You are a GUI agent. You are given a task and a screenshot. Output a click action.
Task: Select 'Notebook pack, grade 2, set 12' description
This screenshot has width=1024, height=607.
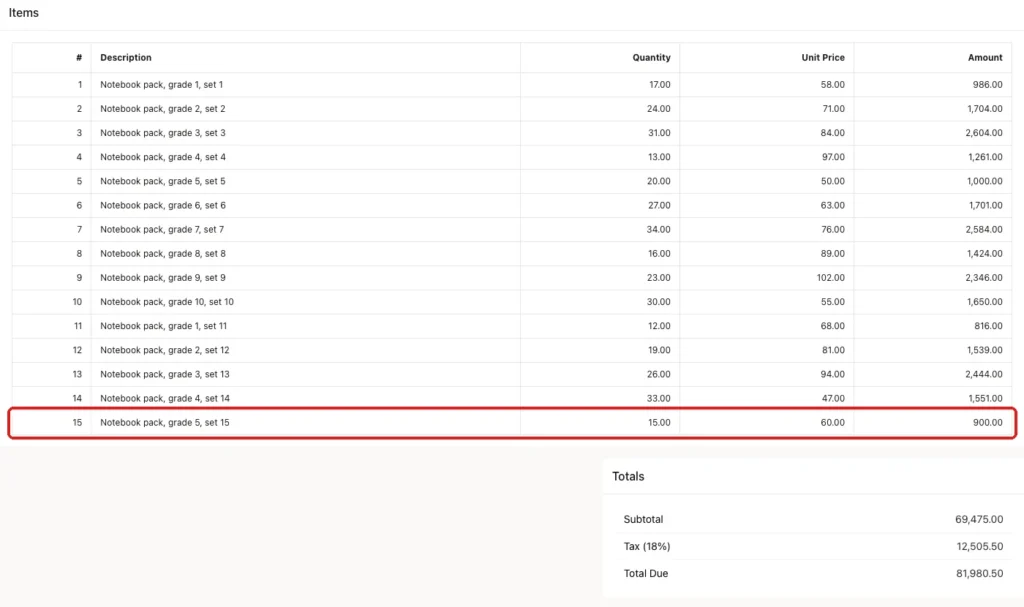165,350
